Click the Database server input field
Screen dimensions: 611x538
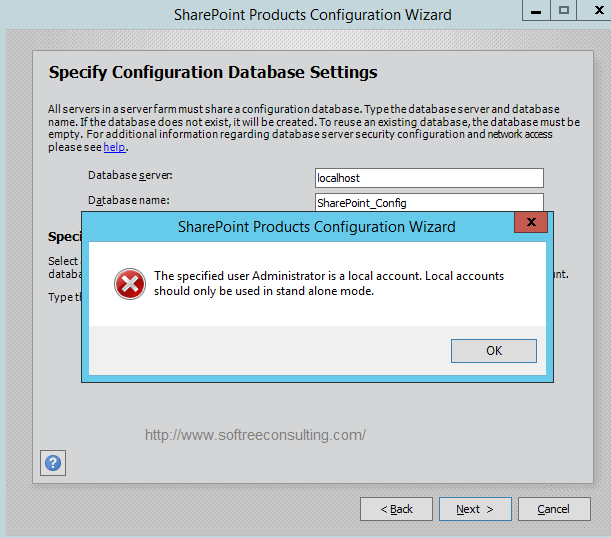[x=429, y=178]
